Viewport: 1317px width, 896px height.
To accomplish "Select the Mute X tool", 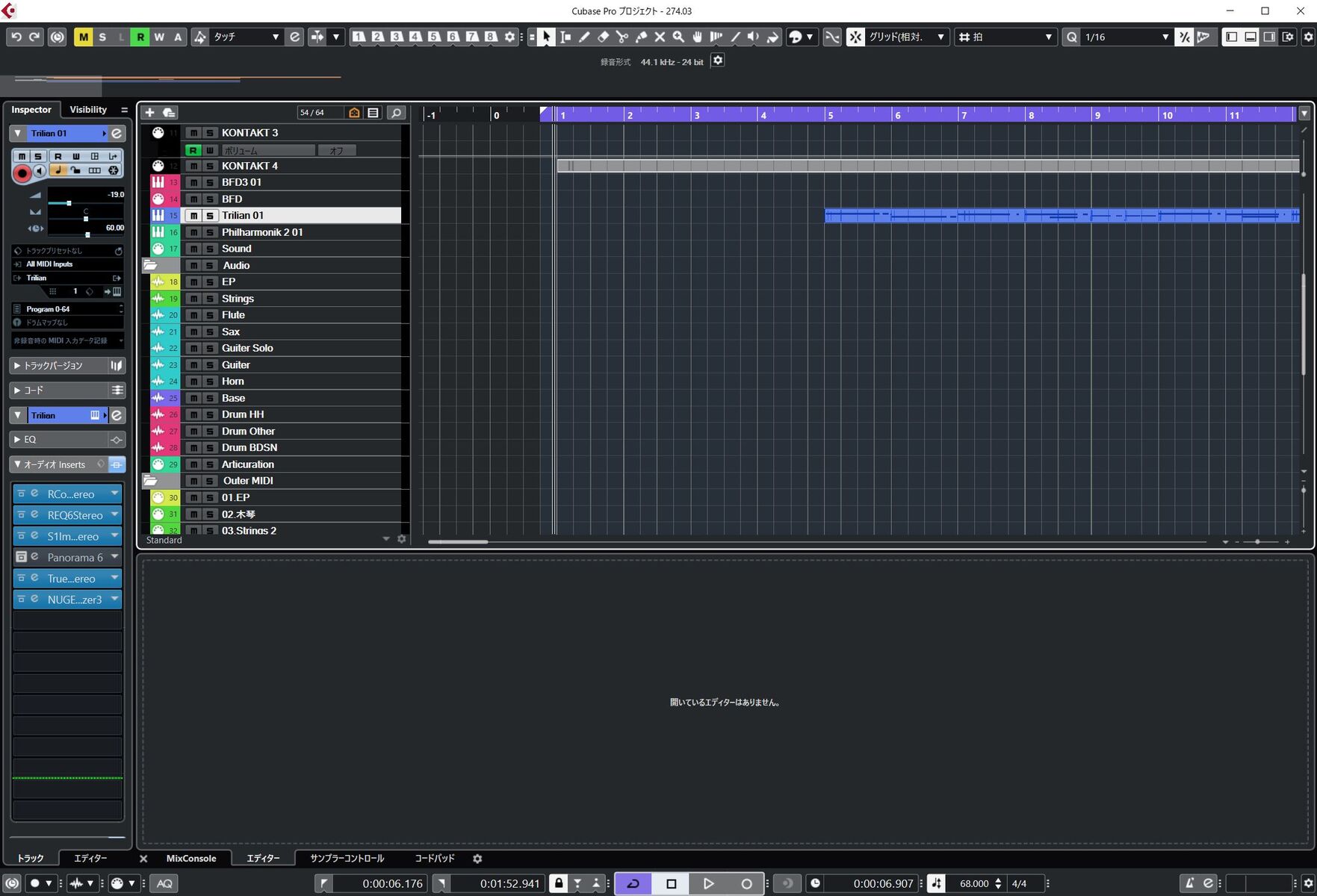I will (660, 37).
